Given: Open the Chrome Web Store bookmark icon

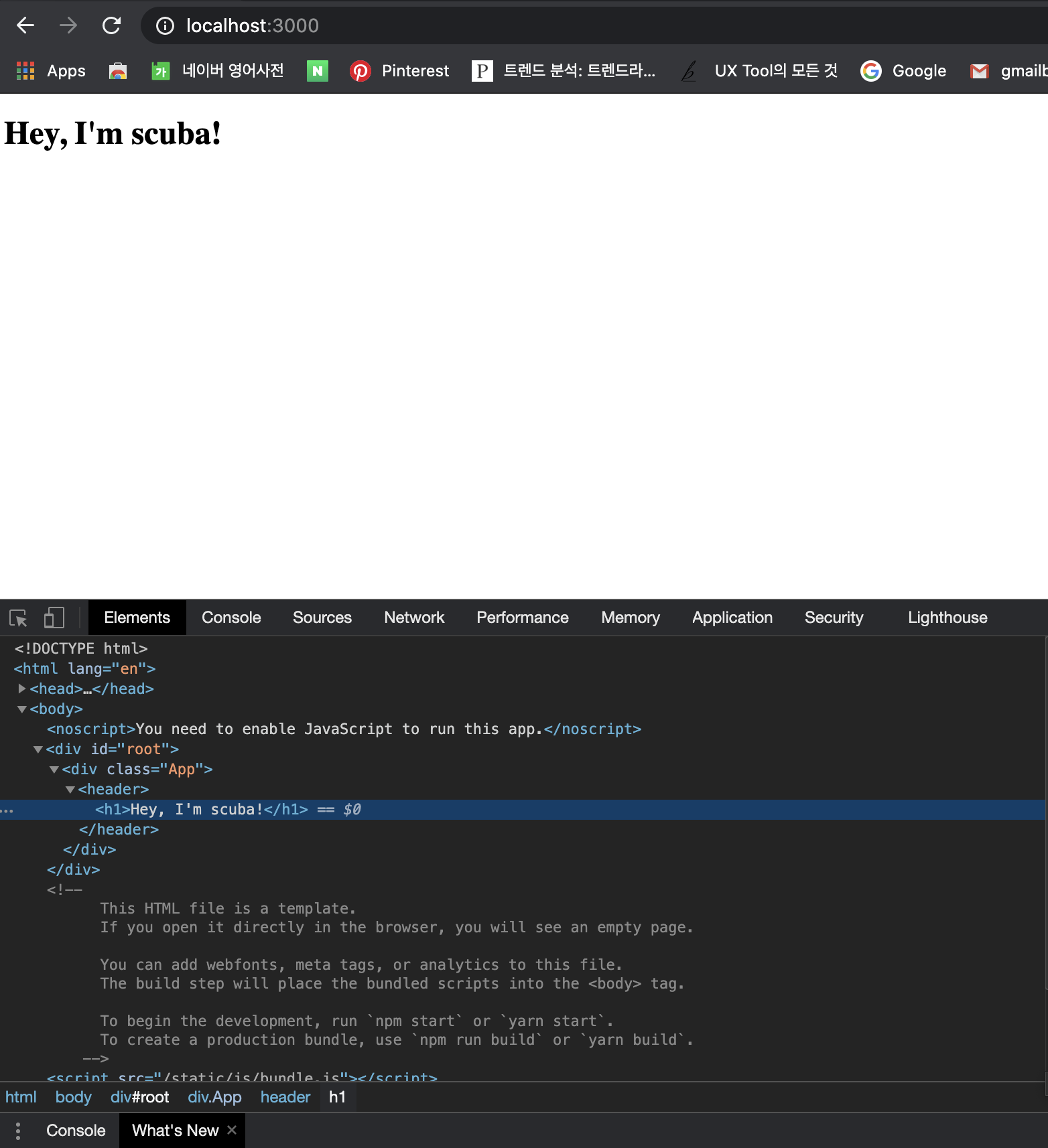Looking at the screenshot, I should [118, 70].
